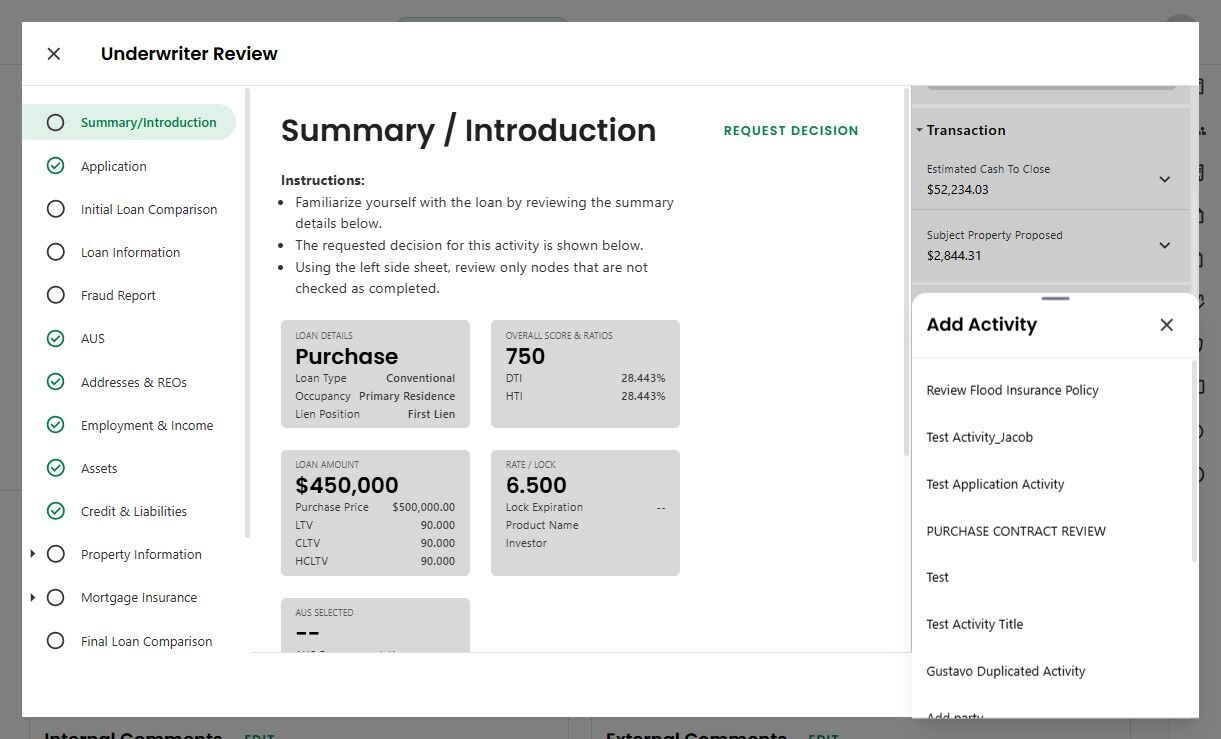
Task: Click the Credit & Liabilities check icon
Action: click(x=56, y=511)
